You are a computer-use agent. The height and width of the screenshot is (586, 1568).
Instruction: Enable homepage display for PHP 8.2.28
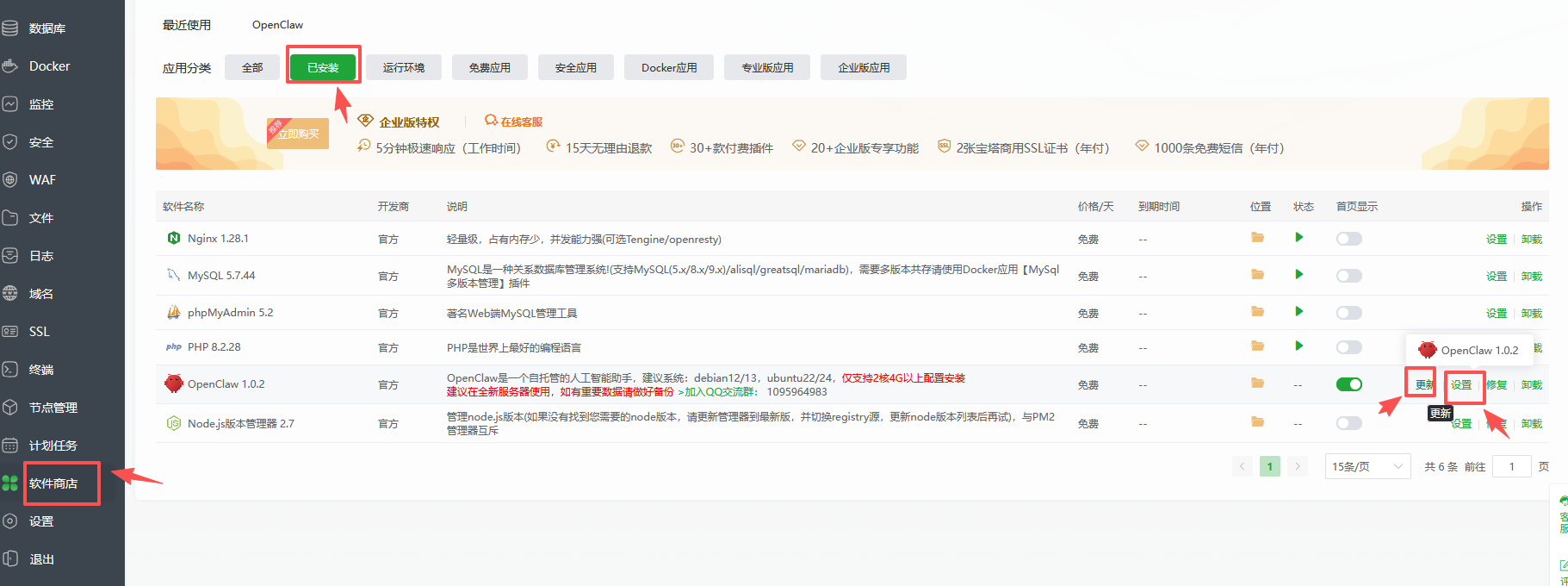[x=1348, y=347]
